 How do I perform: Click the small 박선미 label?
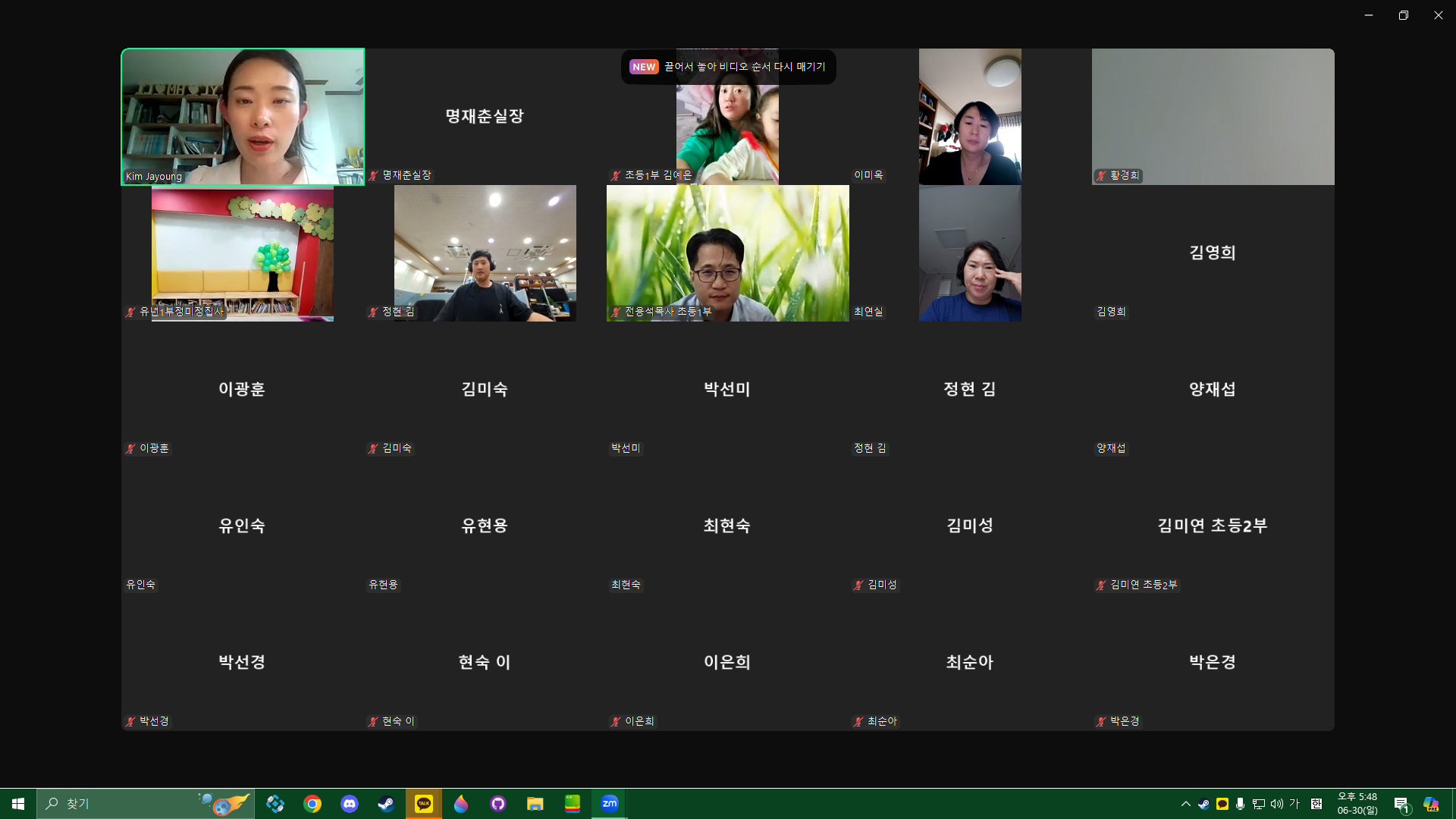click(x=626, y=448)
